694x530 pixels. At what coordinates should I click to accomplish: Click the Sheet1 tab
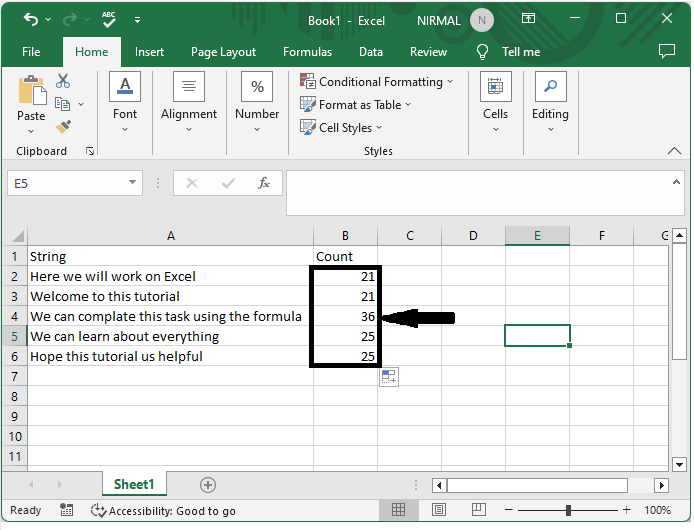pos(134,484)
